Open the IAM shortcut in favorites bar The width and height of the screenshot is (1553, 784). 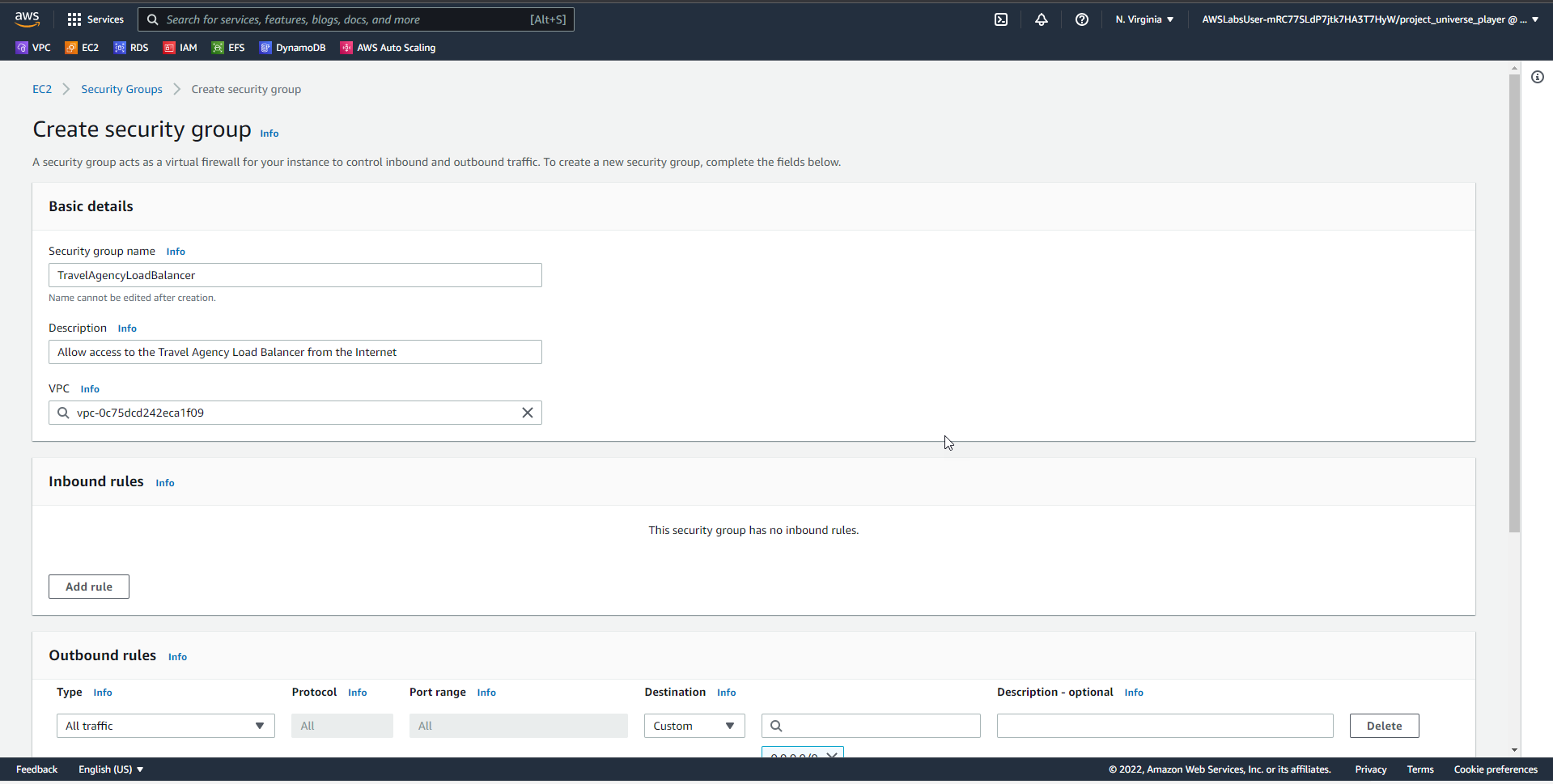(180, 48)
